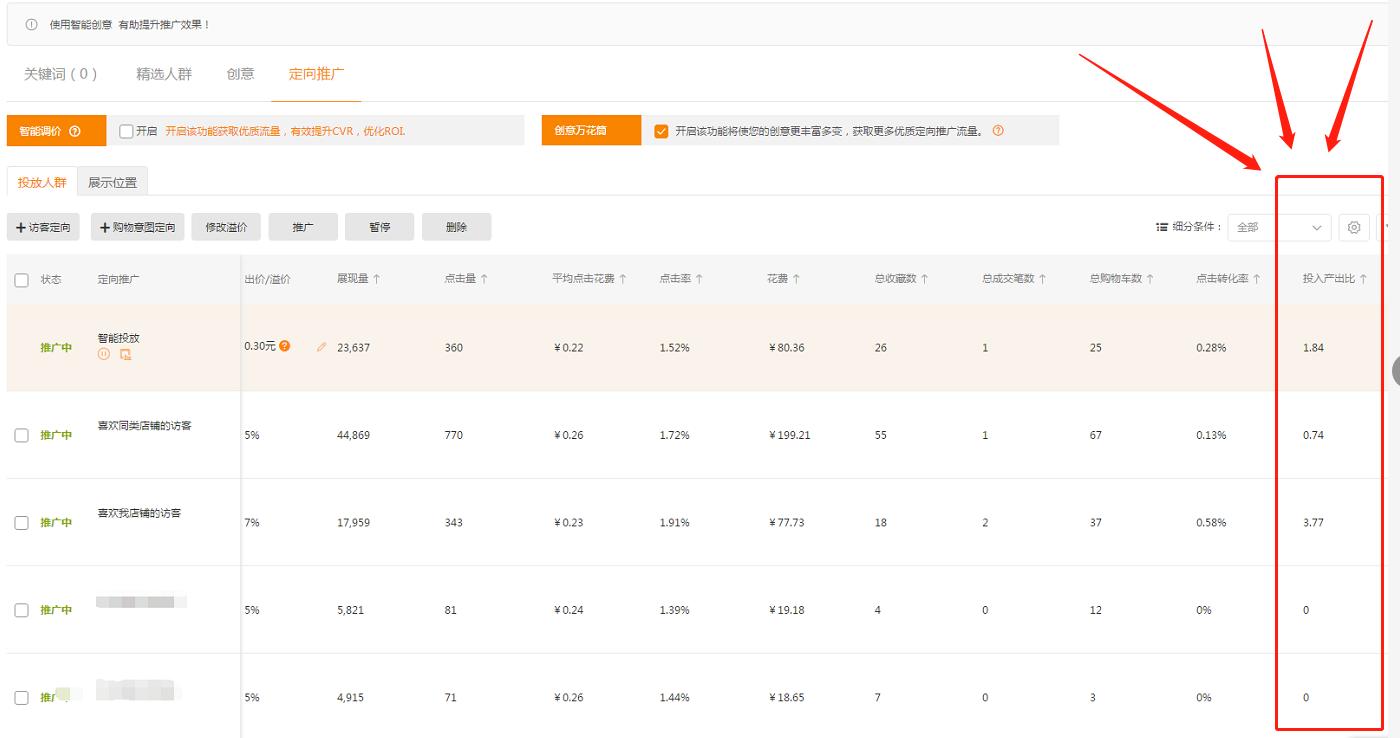Check the 喜欢我店铺的访客 row checkbox
This screenshot has width=1400, height=738.
pos(22,522)
